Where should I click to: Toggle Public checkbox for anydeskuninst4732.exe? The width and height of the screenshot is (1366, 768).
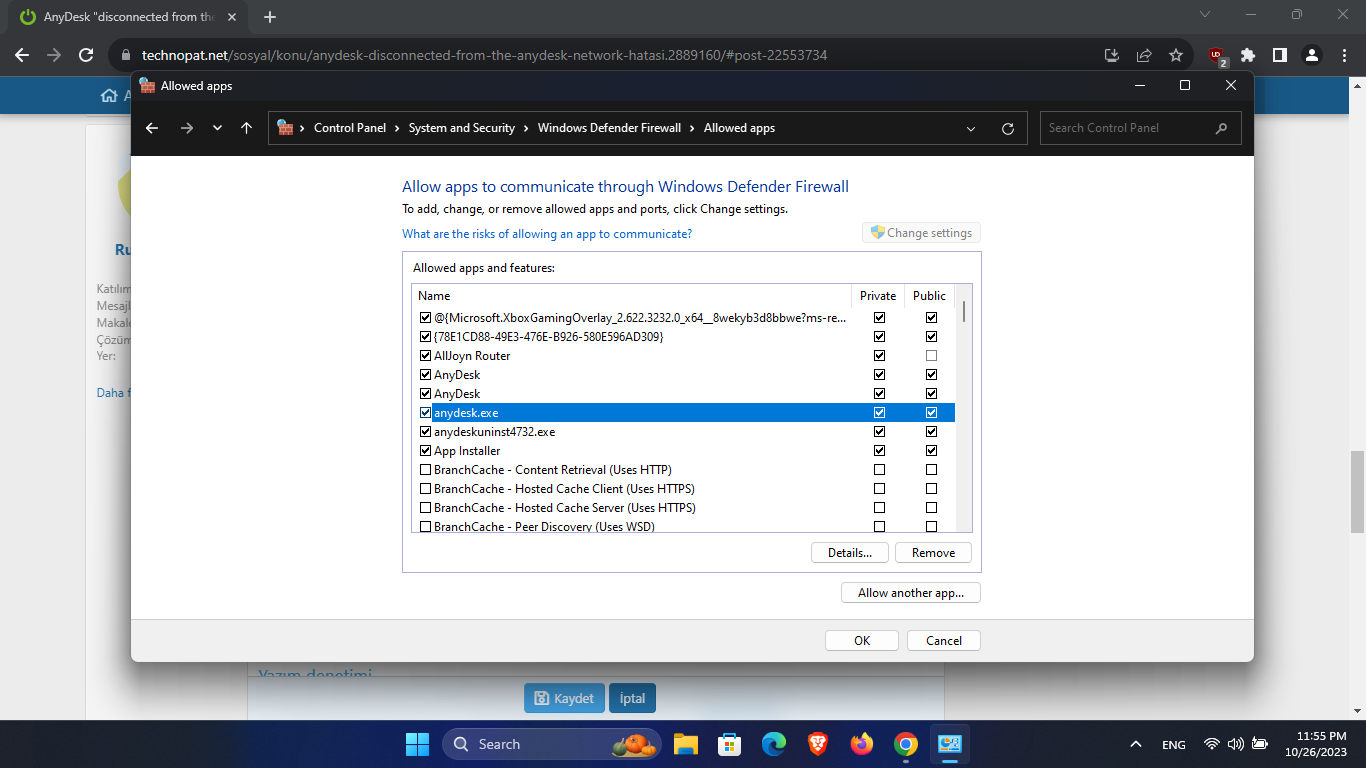pos(931,432)
